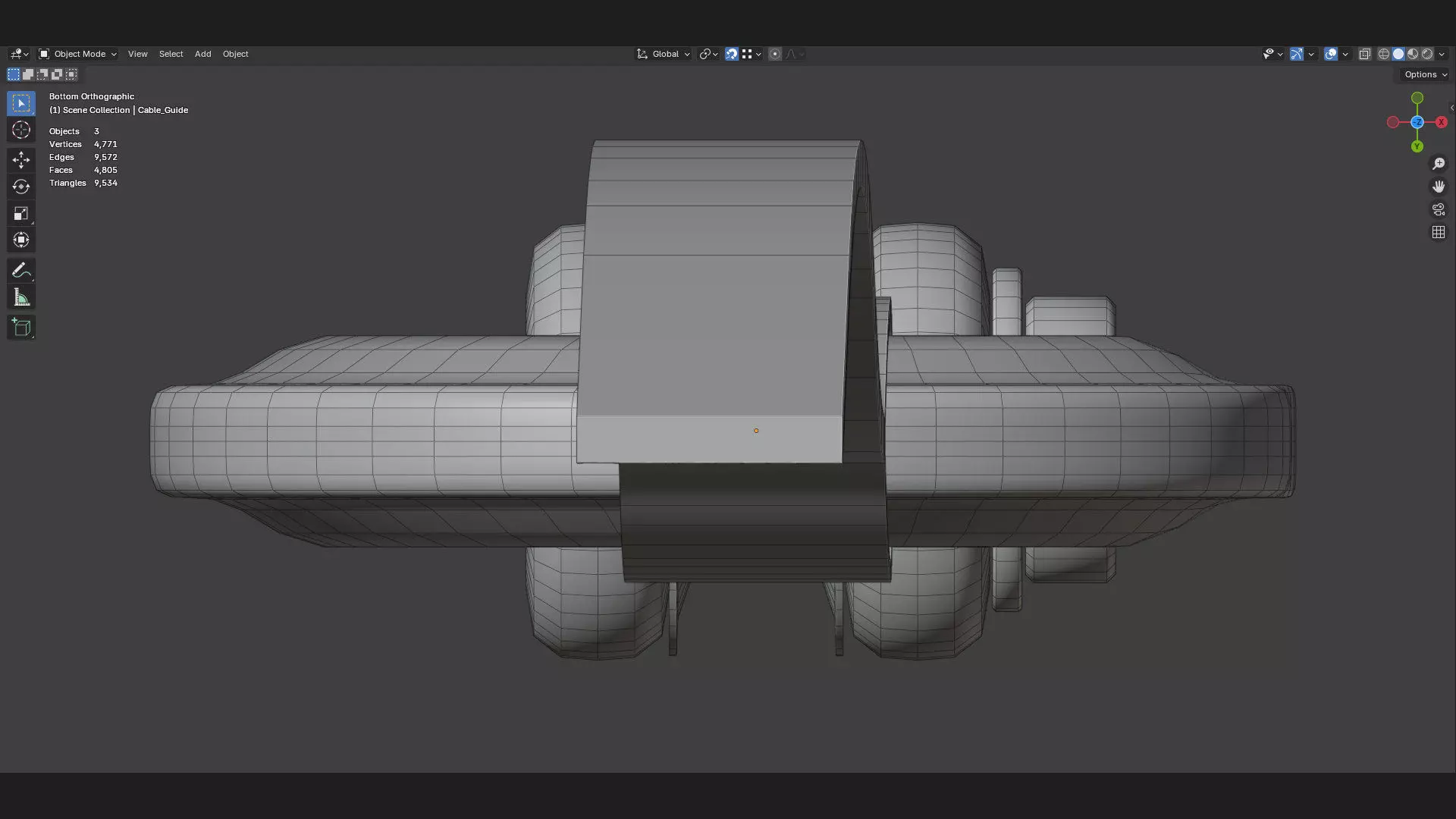Screen dimensions: 1456x819
Task: Click green Y axis on navigation gizmo
Action: [1417, 146]
